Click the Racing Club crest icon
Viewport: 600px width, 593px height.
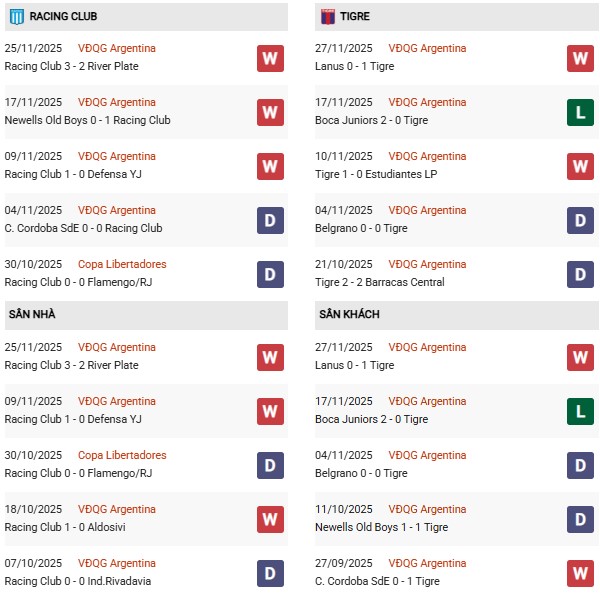pyautogui.click(x=16, y=17)
